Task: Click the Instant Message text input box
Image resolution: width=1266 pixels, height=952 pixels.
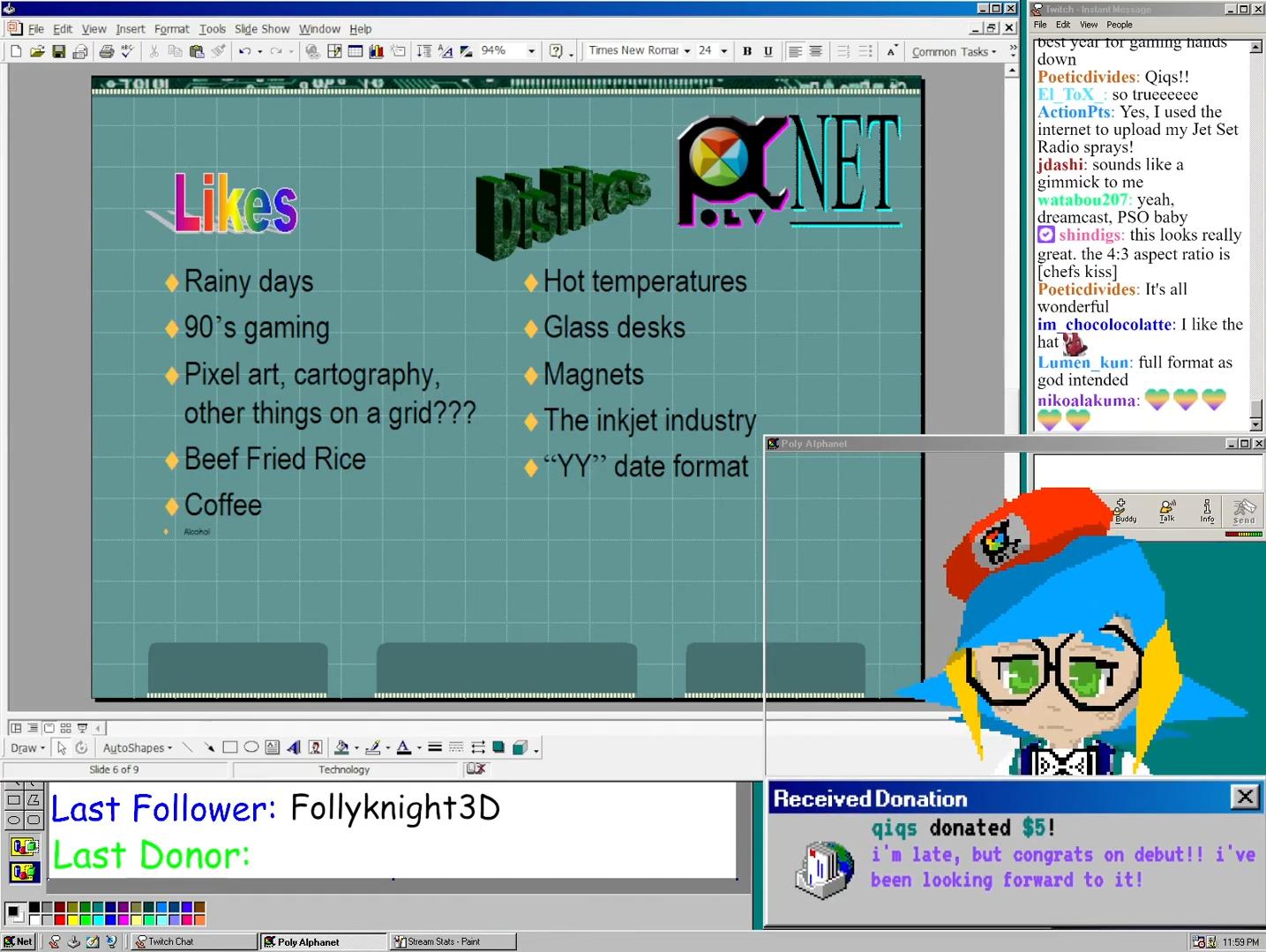Action: point(1148,472)
